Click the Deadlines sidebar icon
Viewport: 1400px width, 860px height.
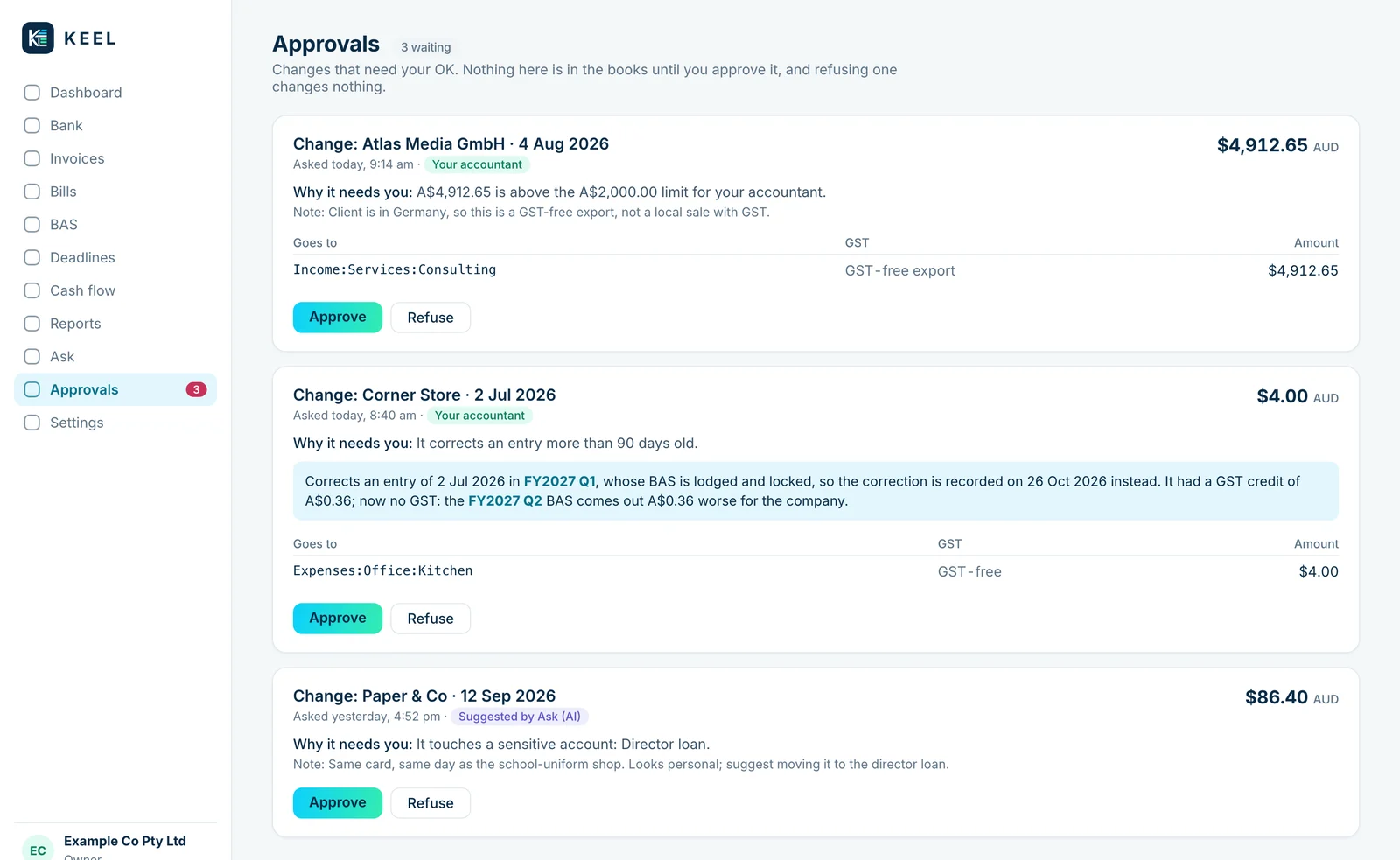coord(32,257)
